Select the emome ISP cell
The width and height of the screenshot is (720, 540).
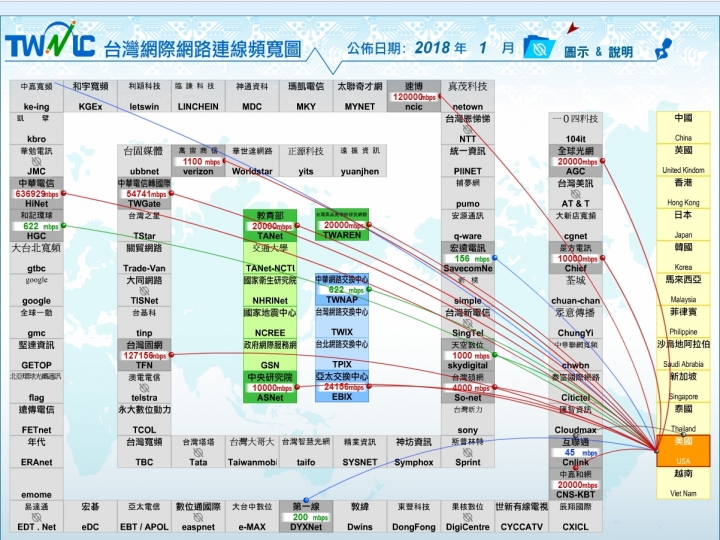[36, 484]
